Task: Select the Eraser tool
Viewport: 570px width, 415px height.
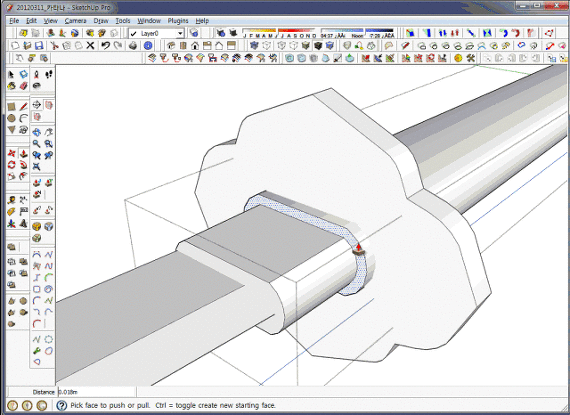Action: pyautogui.click(x=24, y=86)
